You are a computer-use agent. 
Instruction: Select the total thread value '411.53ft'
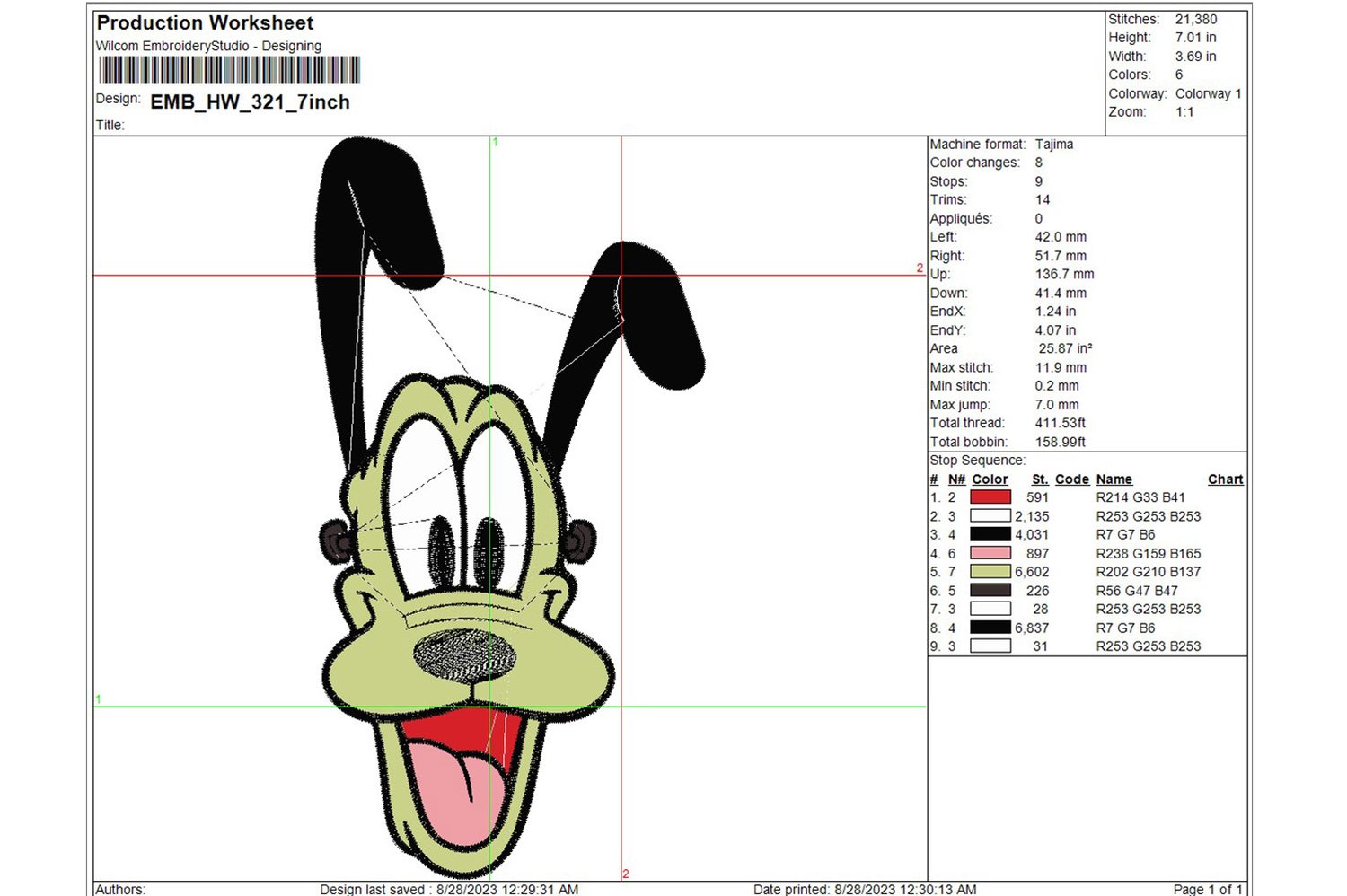pyautogui.click(x=1061, y=423)
